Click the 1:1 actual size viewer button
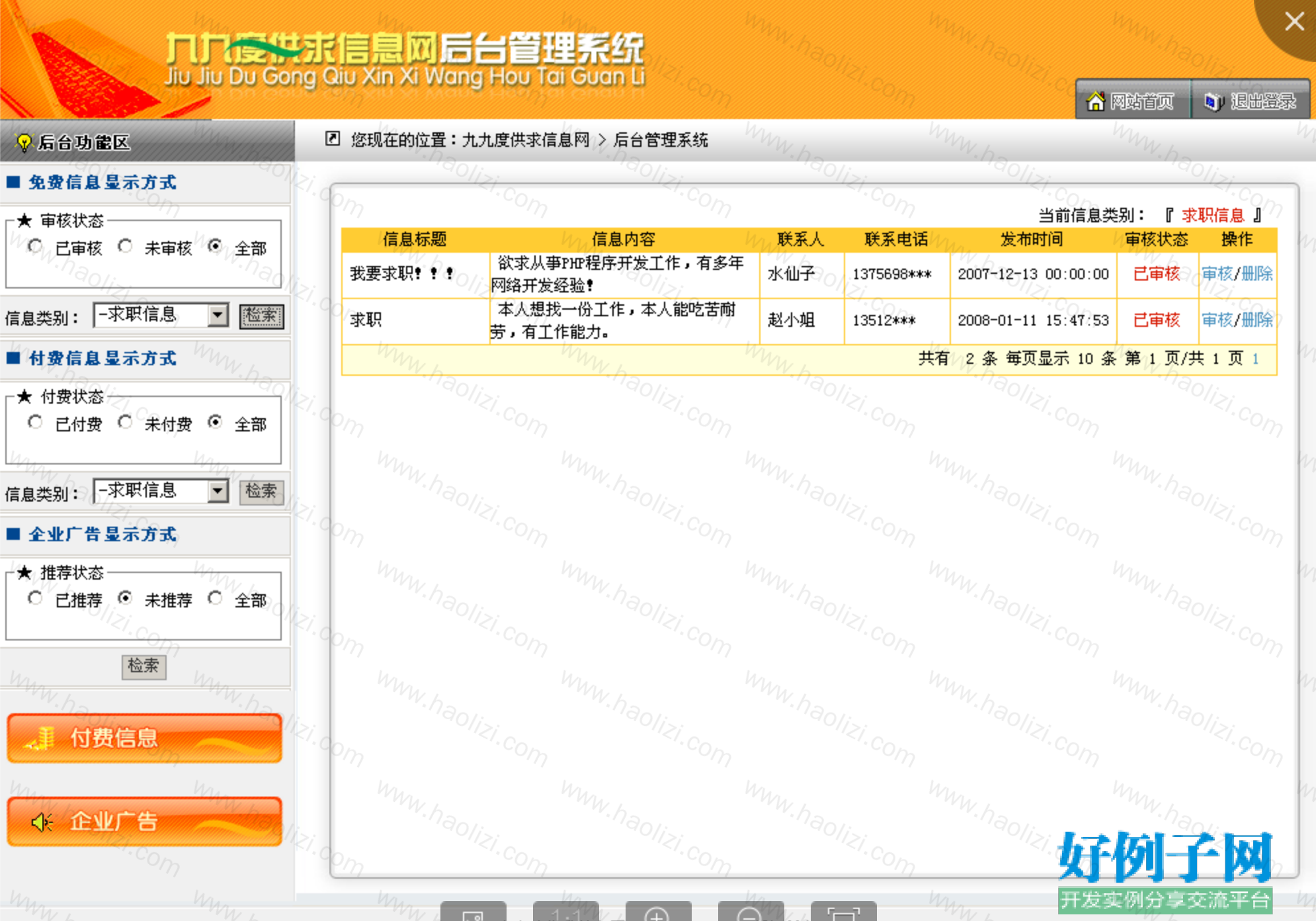The width and height of the screenshot is (1316, 921). point(565,912)
